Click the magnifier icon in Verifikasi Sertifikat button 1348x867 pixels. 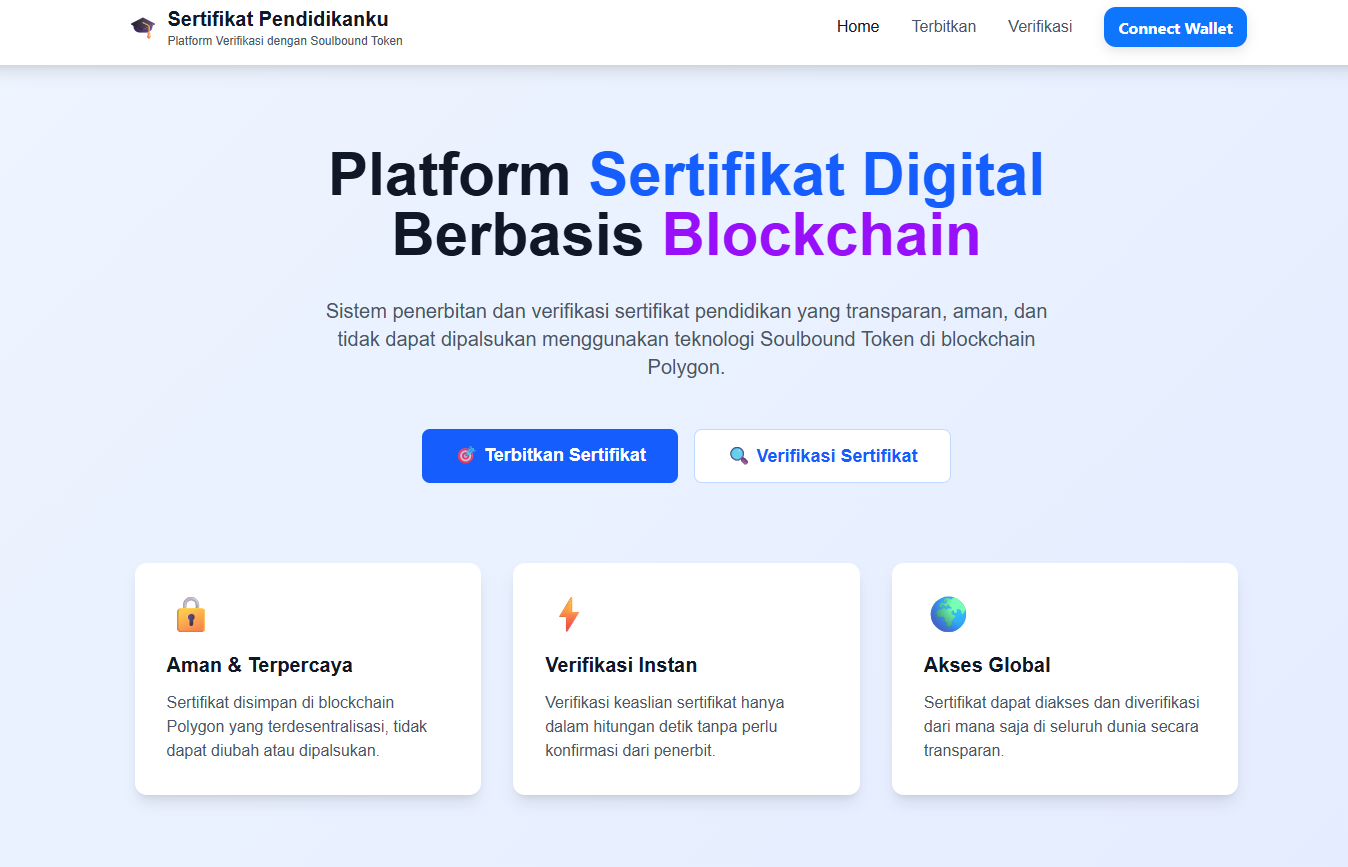739,455
